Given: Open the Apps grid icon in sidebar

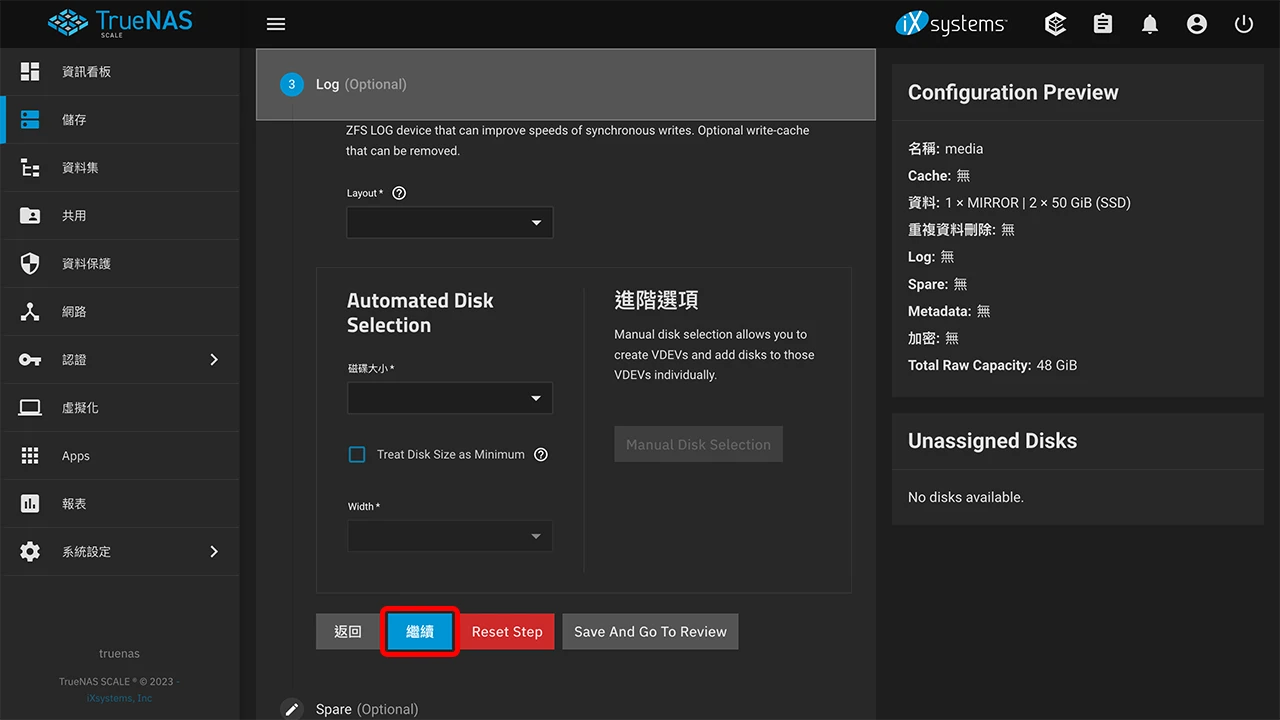Looking at the screenshot, I should point(29,455).
